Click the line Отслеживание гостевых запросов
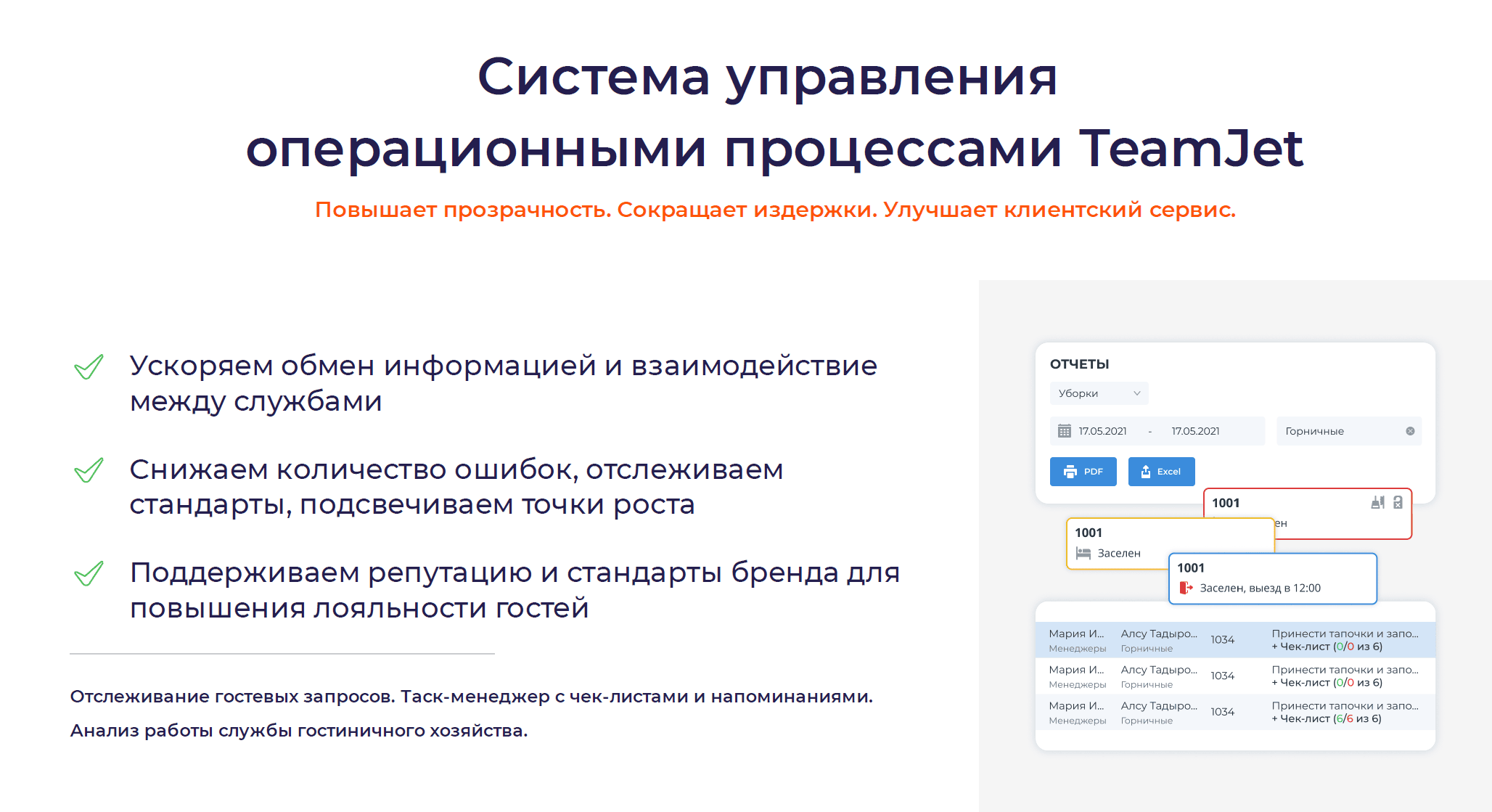 232,697
